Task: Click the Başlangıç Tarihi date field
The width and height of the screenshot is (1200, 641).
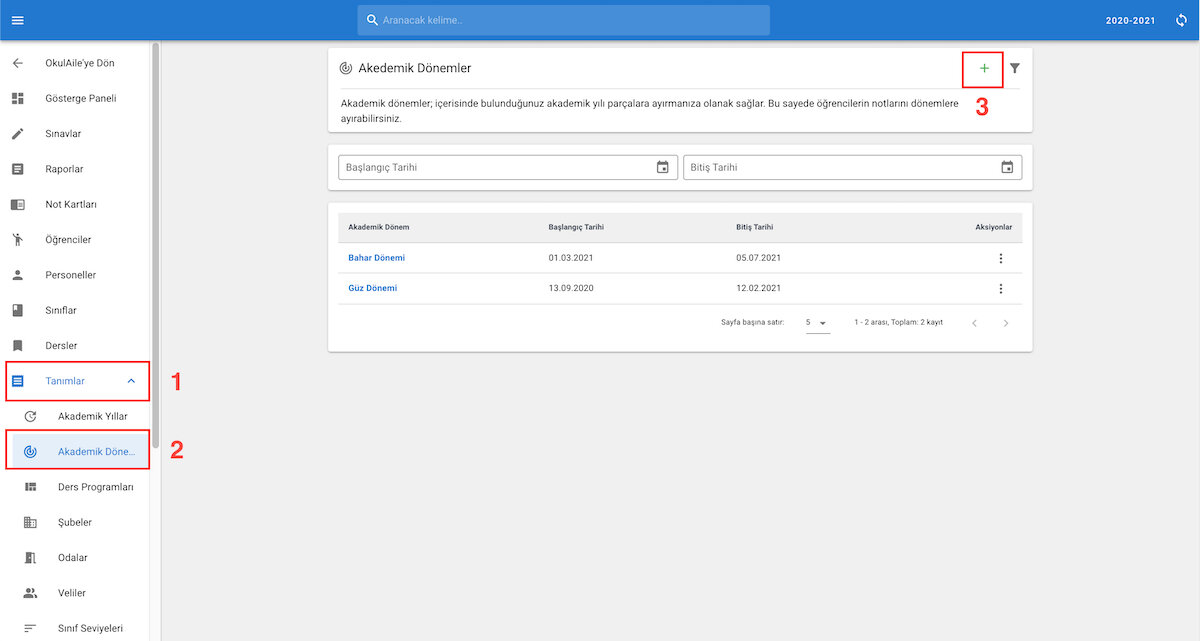Action: pos(508,167)
